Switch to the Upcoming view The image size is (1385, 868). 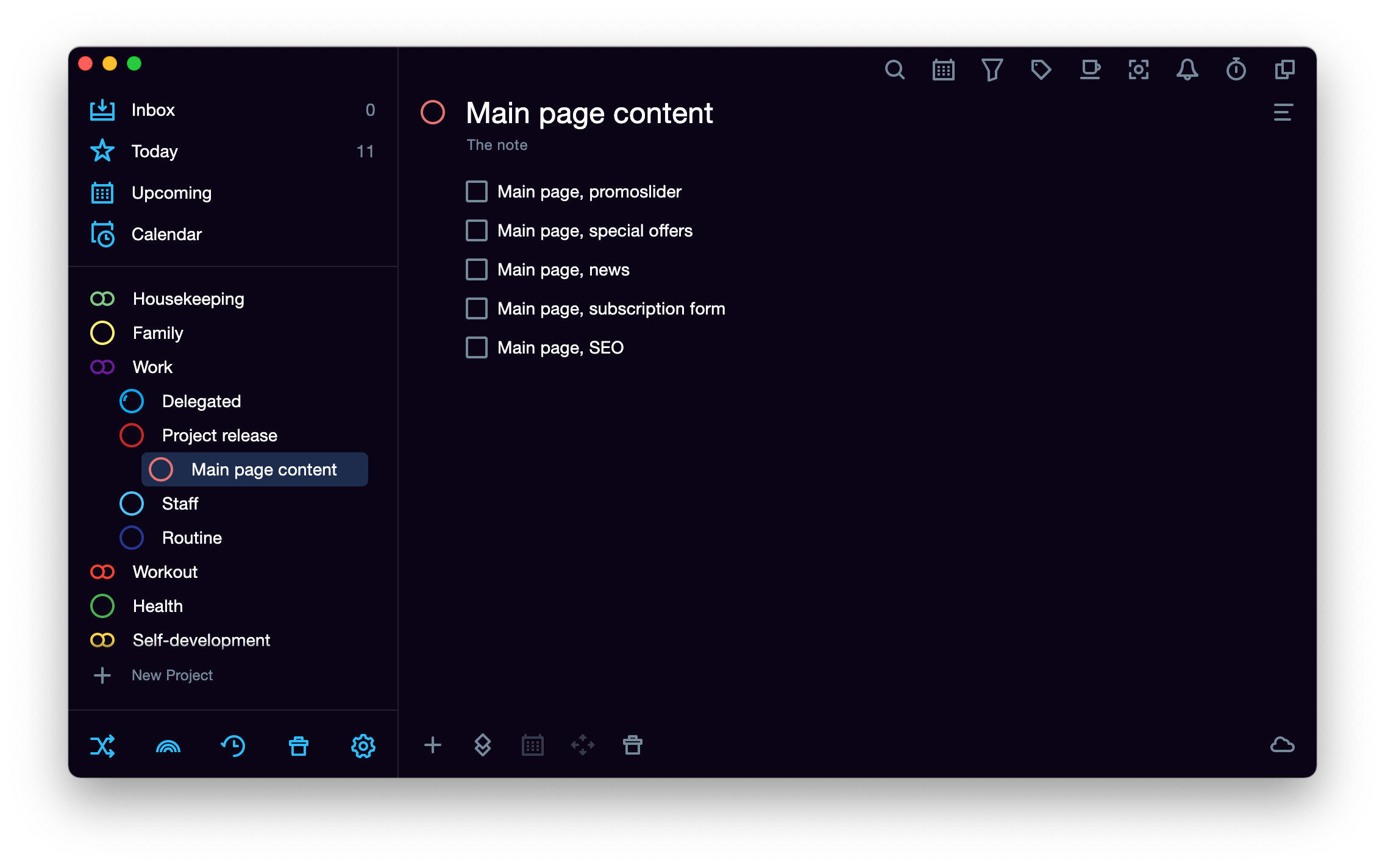(x=171, y=193)
